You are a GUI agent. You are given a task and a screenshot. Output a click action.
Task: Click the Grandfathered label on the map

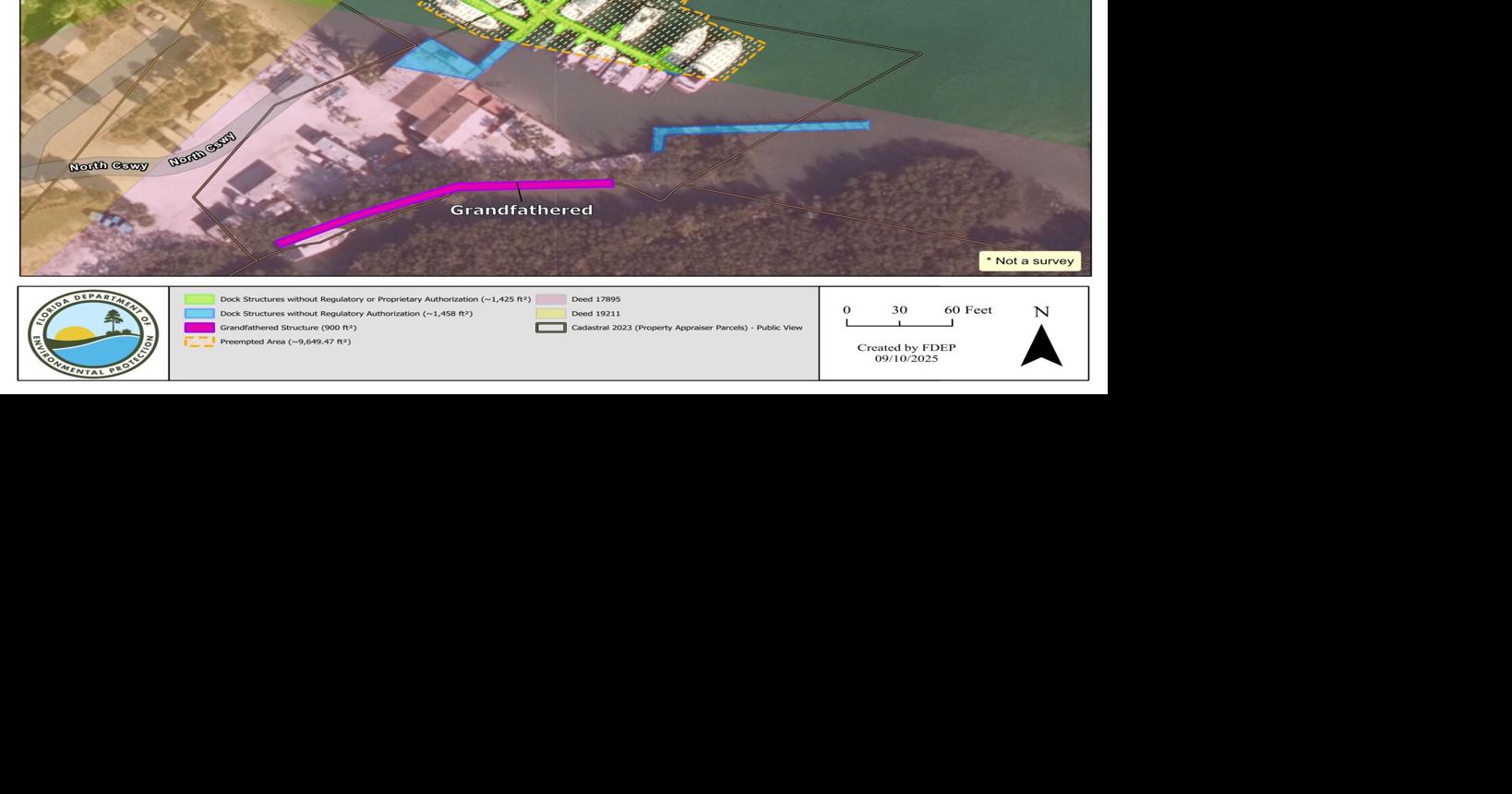point(522,210)
